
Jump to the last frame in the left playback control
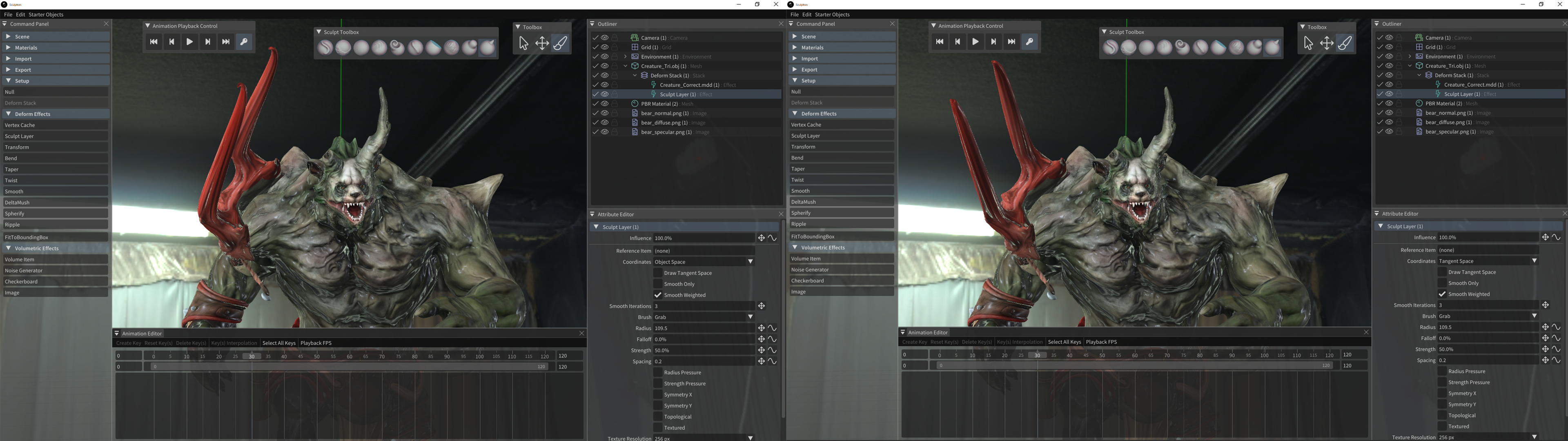pyautogui.click(x=226, y=42)
